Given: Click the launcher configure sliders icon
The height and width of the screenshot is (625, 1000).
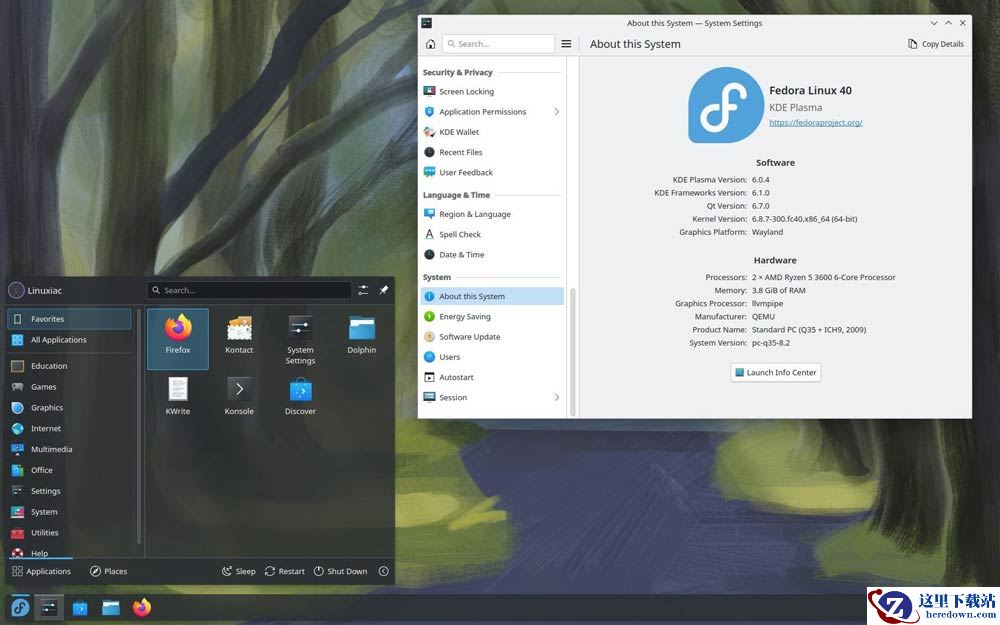Looking at the screenshot, I should pyautogui.click(x=363, y=290).
